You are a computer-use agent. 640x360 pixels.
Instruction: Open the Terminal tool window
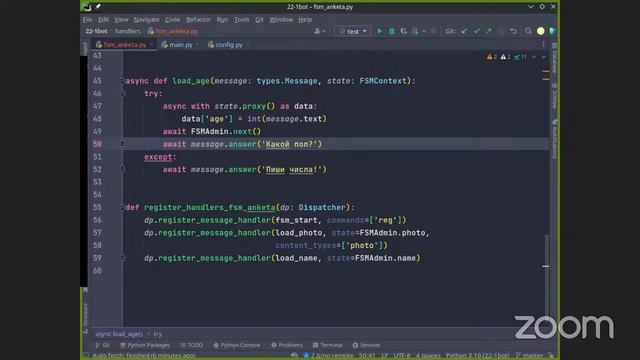[327, 345]
